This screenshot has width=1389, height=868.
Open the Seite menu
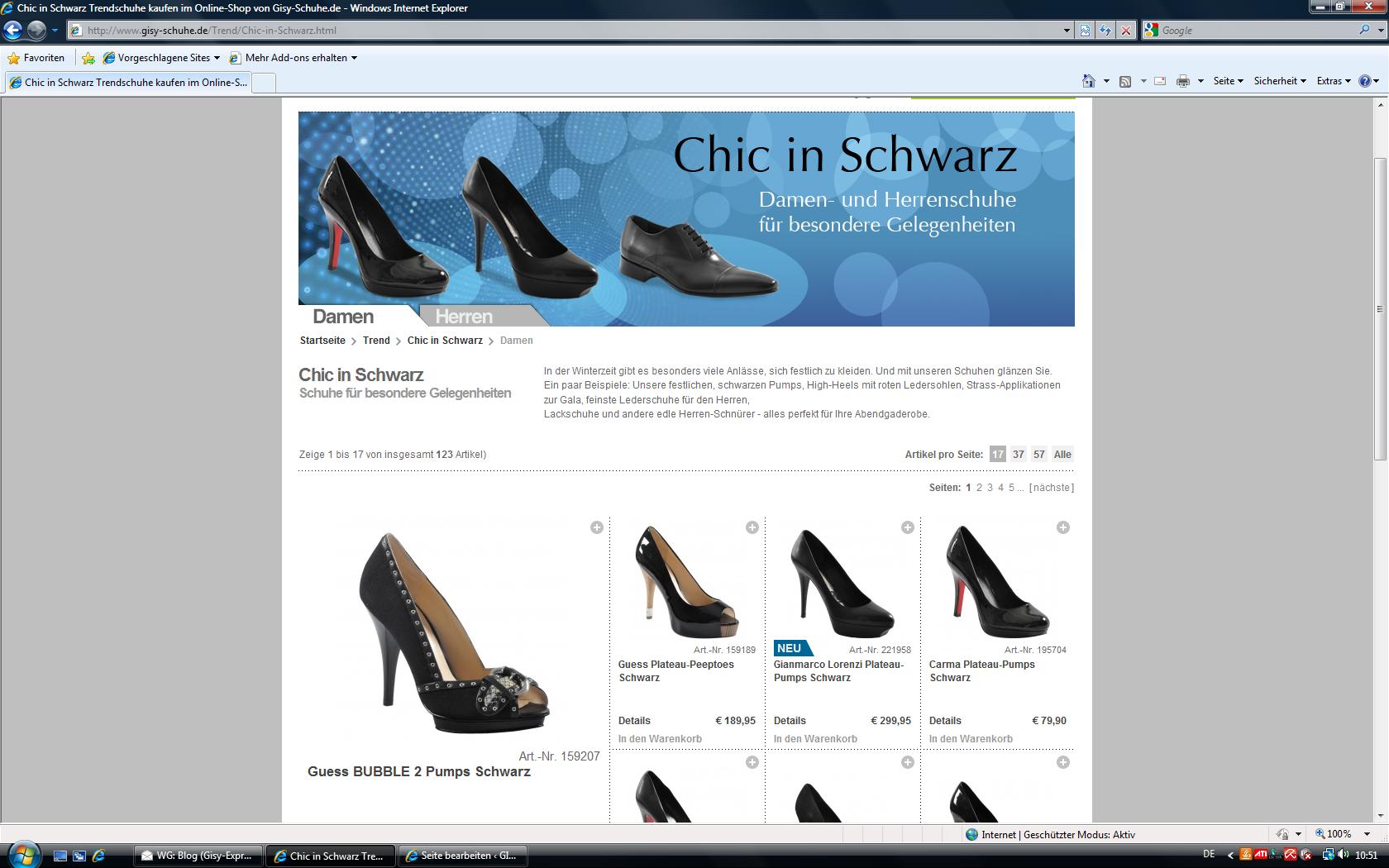click(x=1228, y=81)
